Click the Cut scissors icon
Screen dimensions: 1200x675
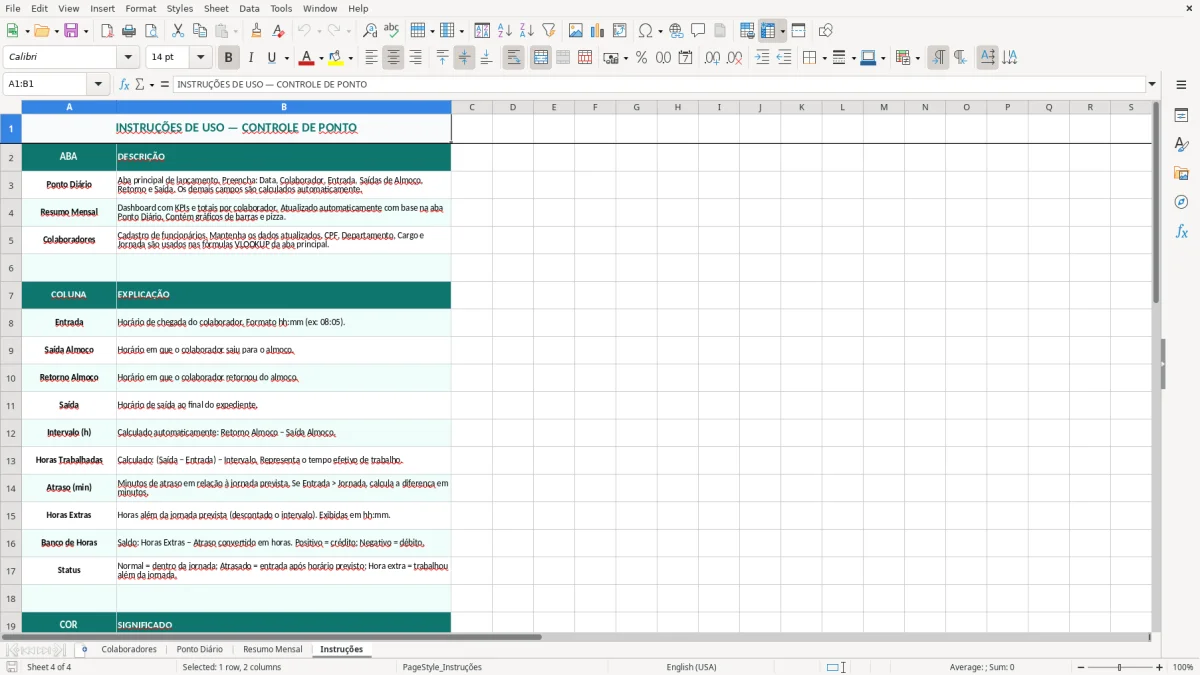click(x=178, y=31)
